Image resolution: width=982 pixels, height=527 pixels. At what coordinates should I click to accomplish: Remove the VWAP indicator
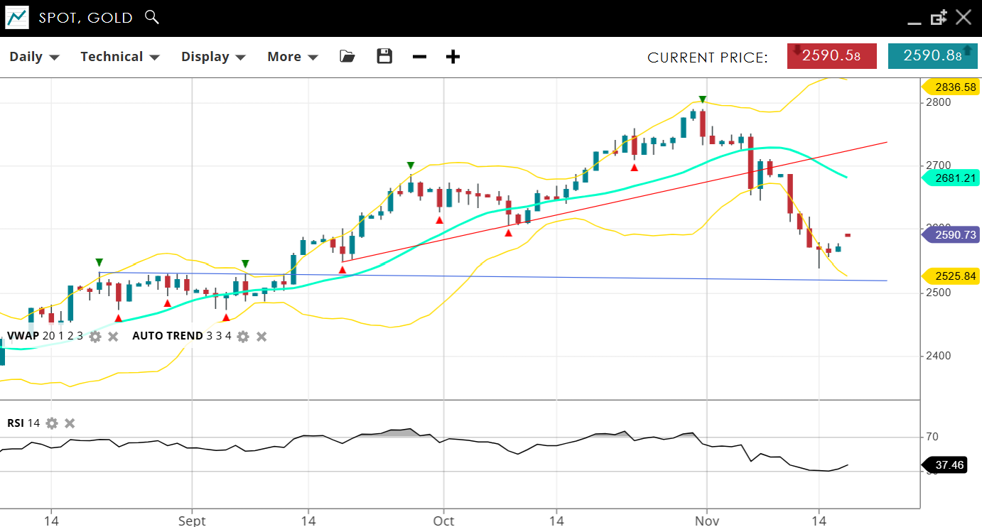tap(113, 336)
